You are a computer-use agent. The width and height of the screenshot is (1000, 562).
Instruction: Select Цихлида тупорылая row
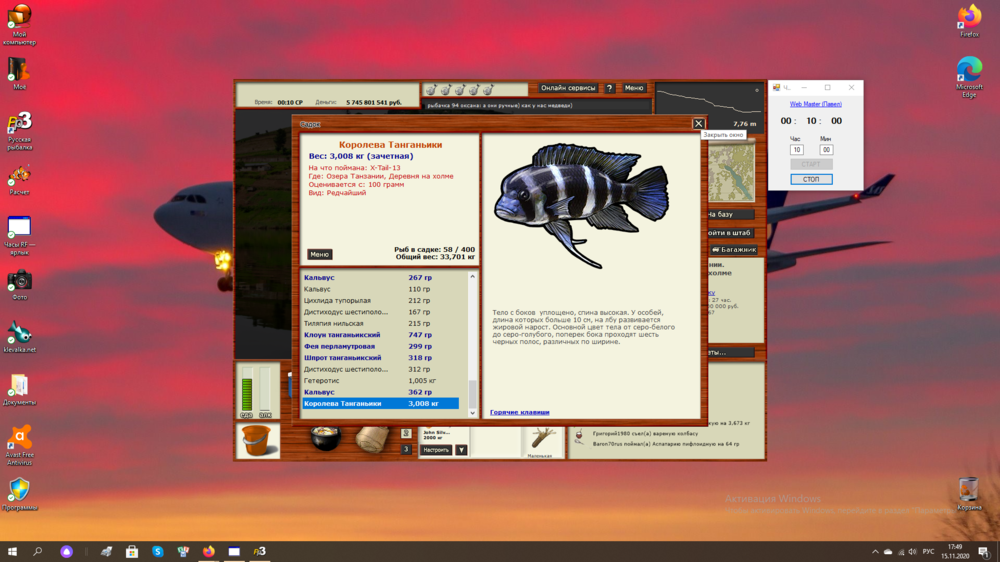click(x=380, y=300)
